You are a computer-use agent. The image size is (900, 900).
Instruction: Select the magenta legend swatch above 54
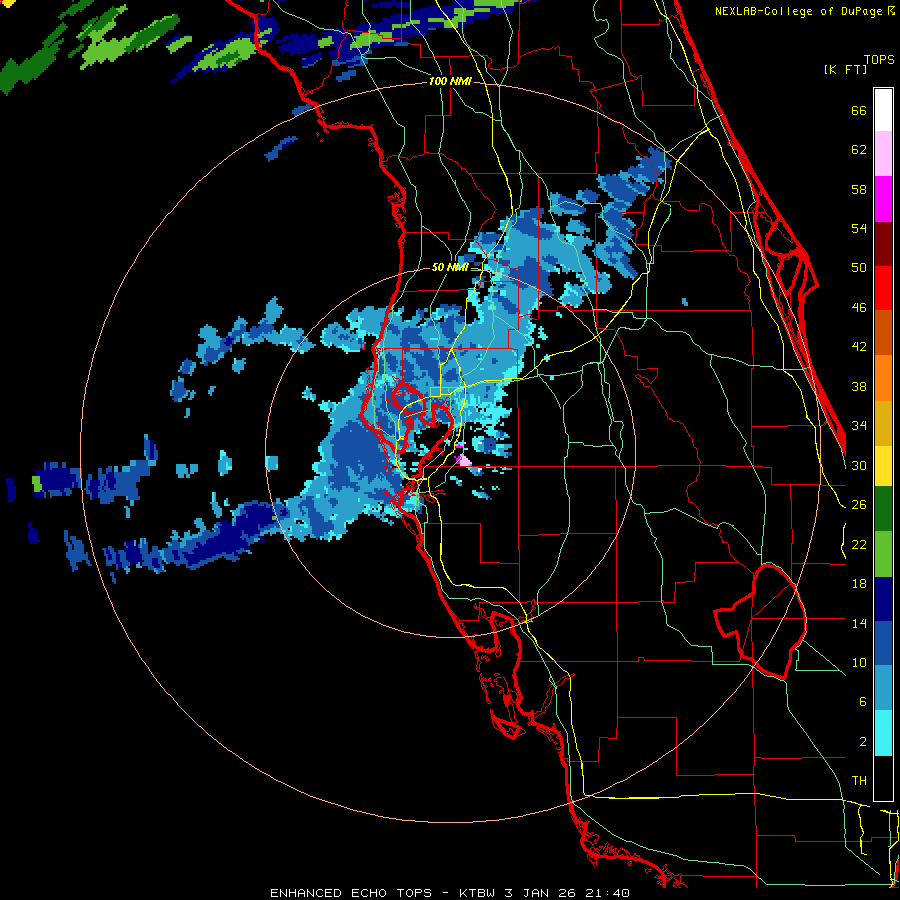[x=883, y=199]
